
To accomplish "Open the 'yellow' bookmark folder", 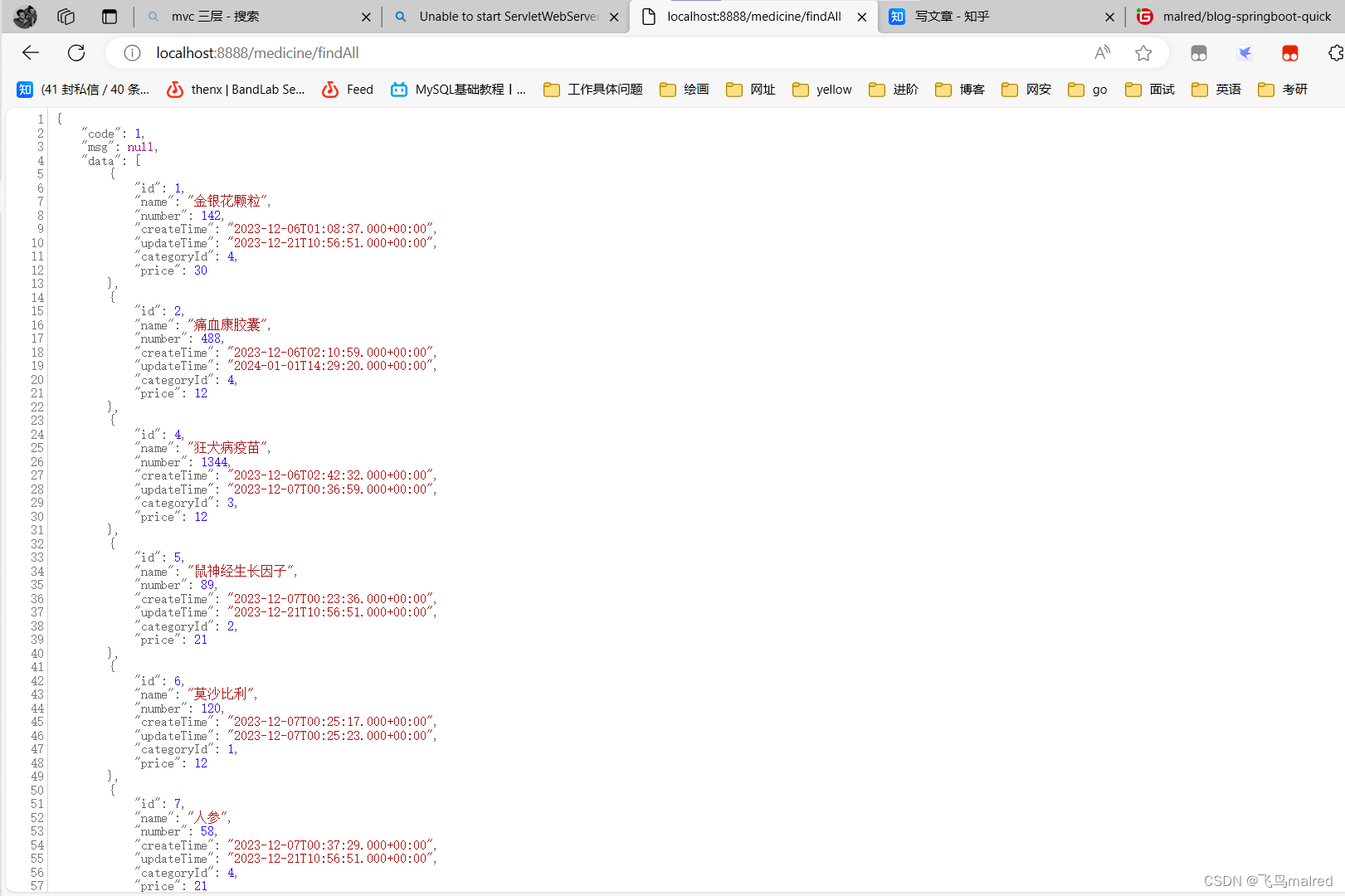I will click(x=821, y=90).
